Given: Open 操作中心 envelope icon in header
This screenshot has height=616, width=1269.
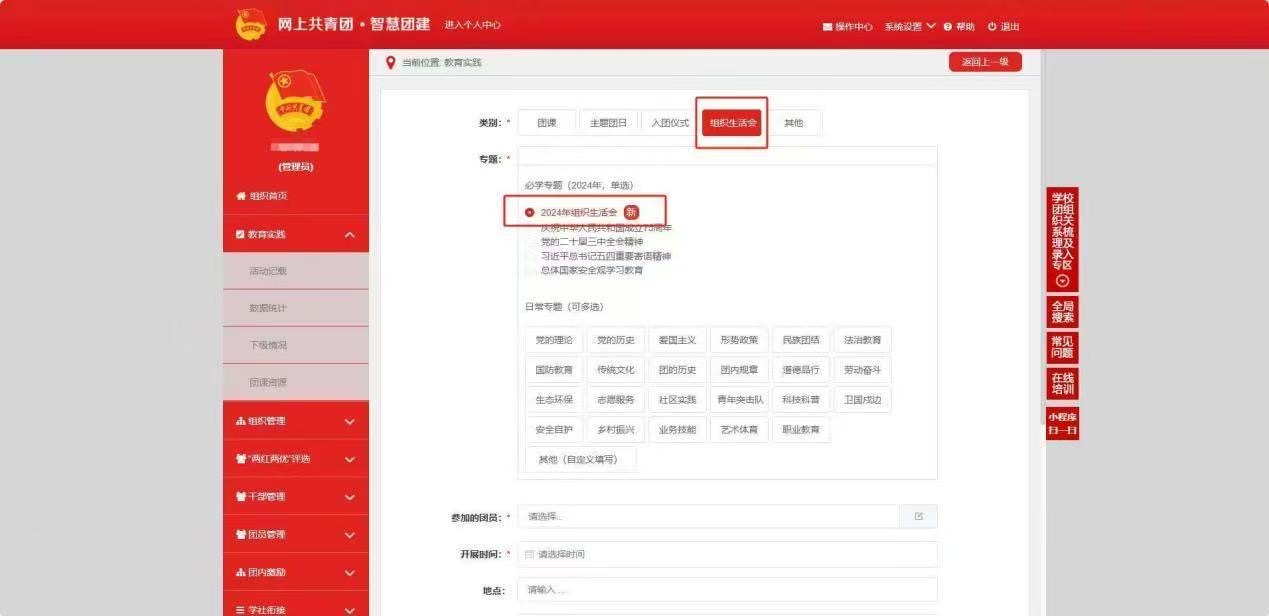Looking at the screenshot, I should 827,27.
